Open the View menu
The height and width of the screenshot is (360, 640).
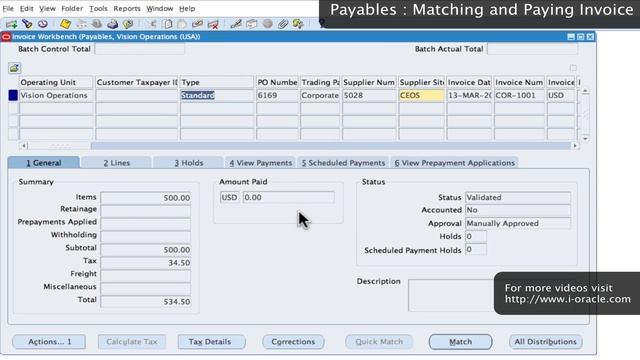[x=47, y=9]
